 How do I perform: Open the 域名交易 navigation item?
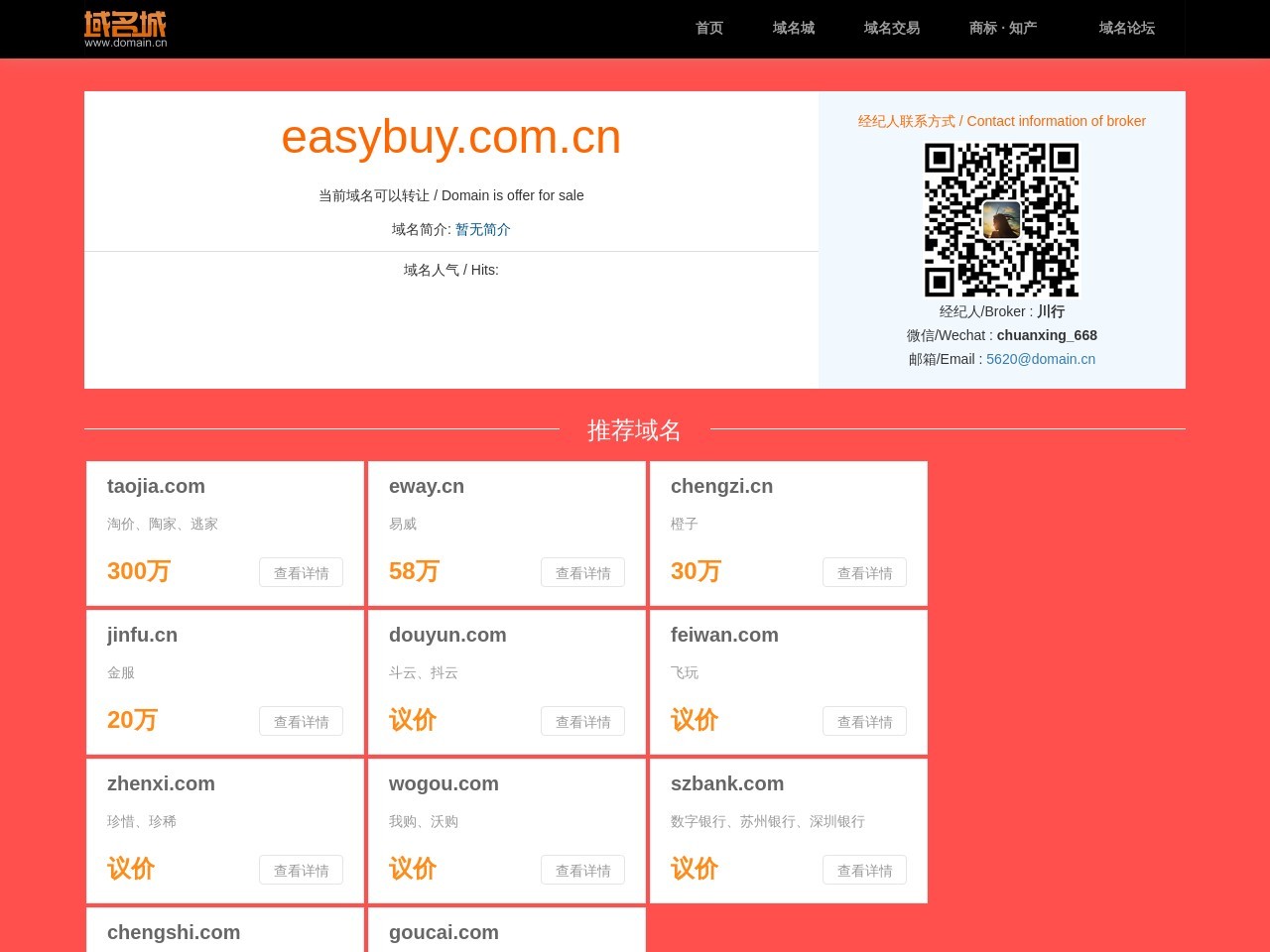click(x=892, y=28)
